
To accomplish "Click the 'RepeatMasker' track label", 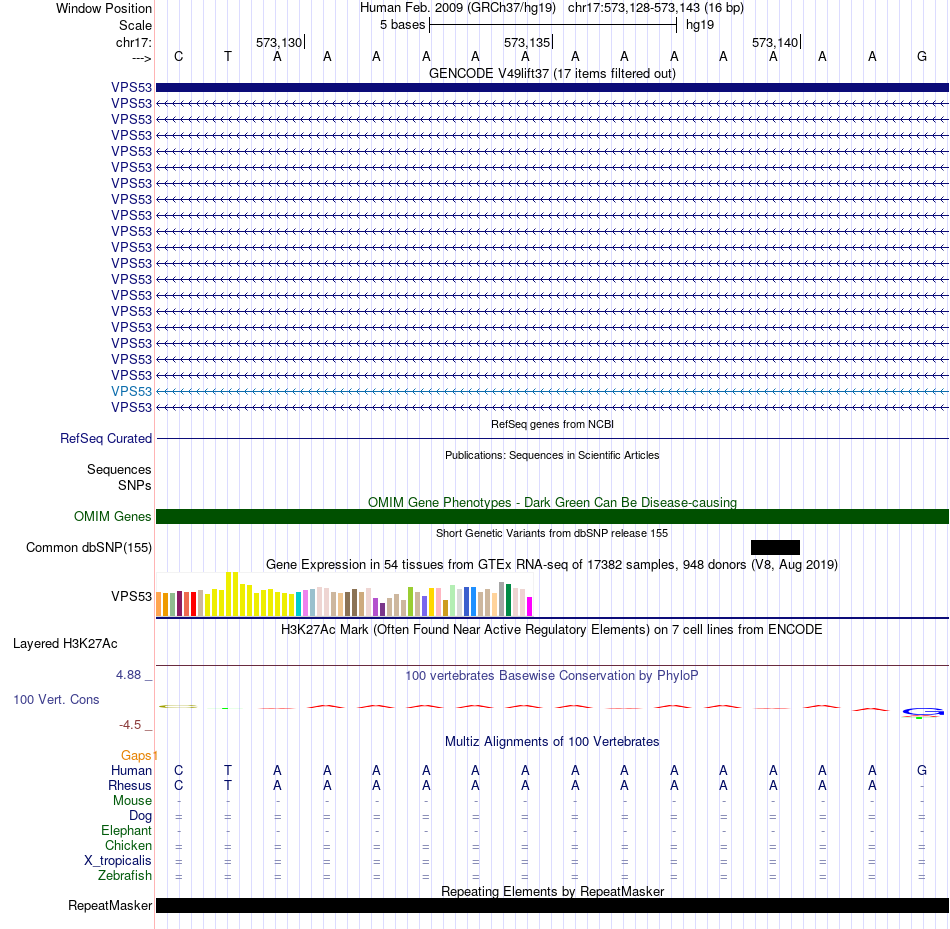I will click(x=110, y=905).
